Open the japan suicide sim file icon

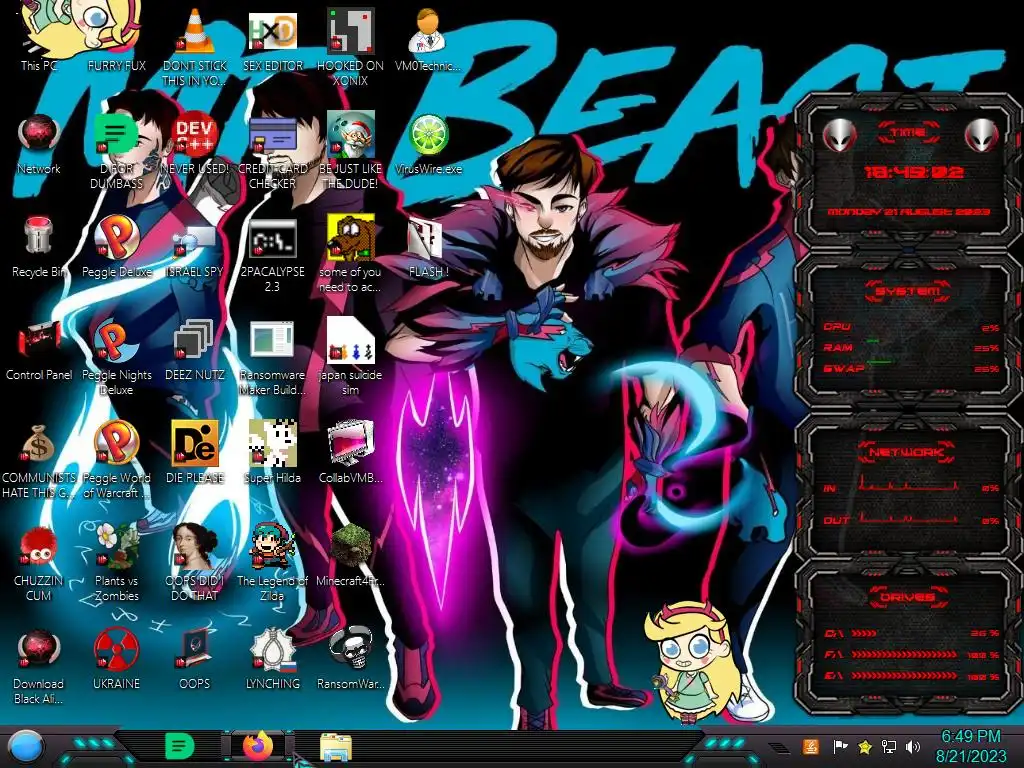coord(350,341)
